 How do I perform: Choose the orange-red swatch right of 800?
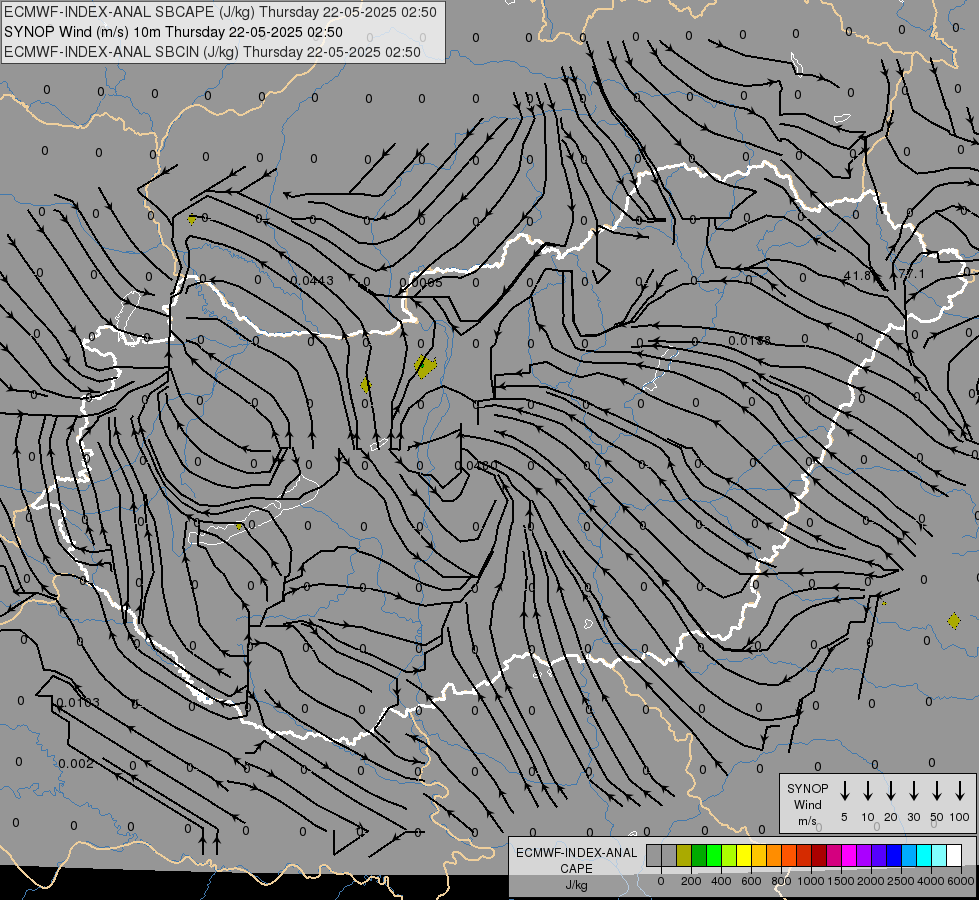[x=789, y=856]
